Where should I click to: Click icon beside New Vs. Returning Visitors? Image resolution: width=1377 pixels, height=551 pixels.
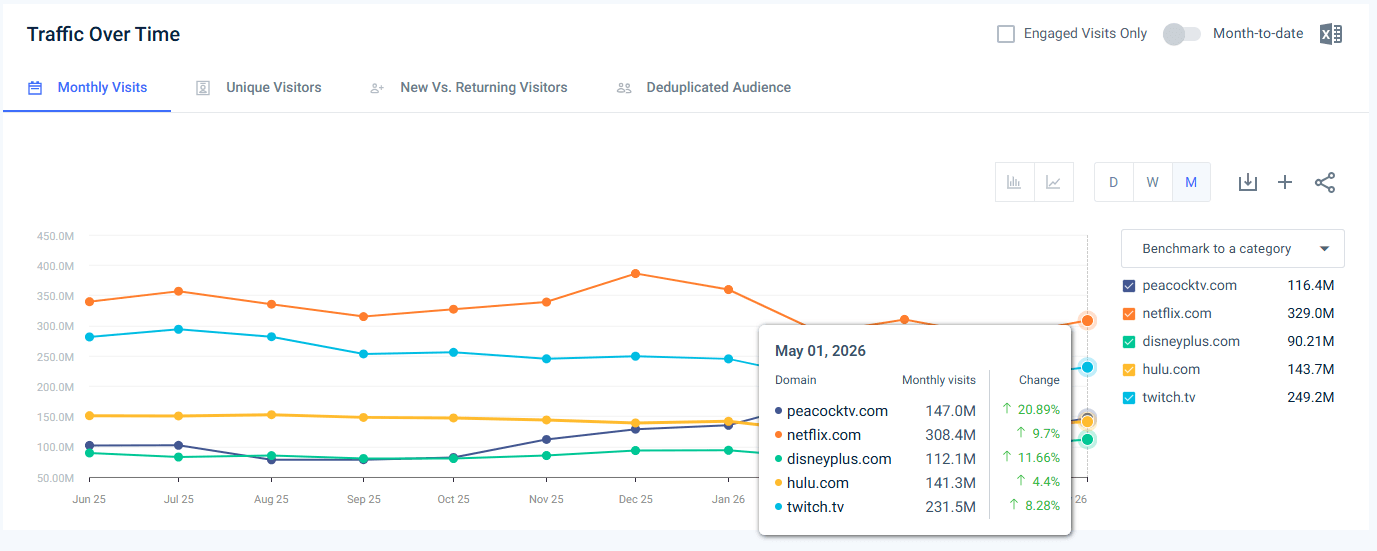click(x=377, y=88)
